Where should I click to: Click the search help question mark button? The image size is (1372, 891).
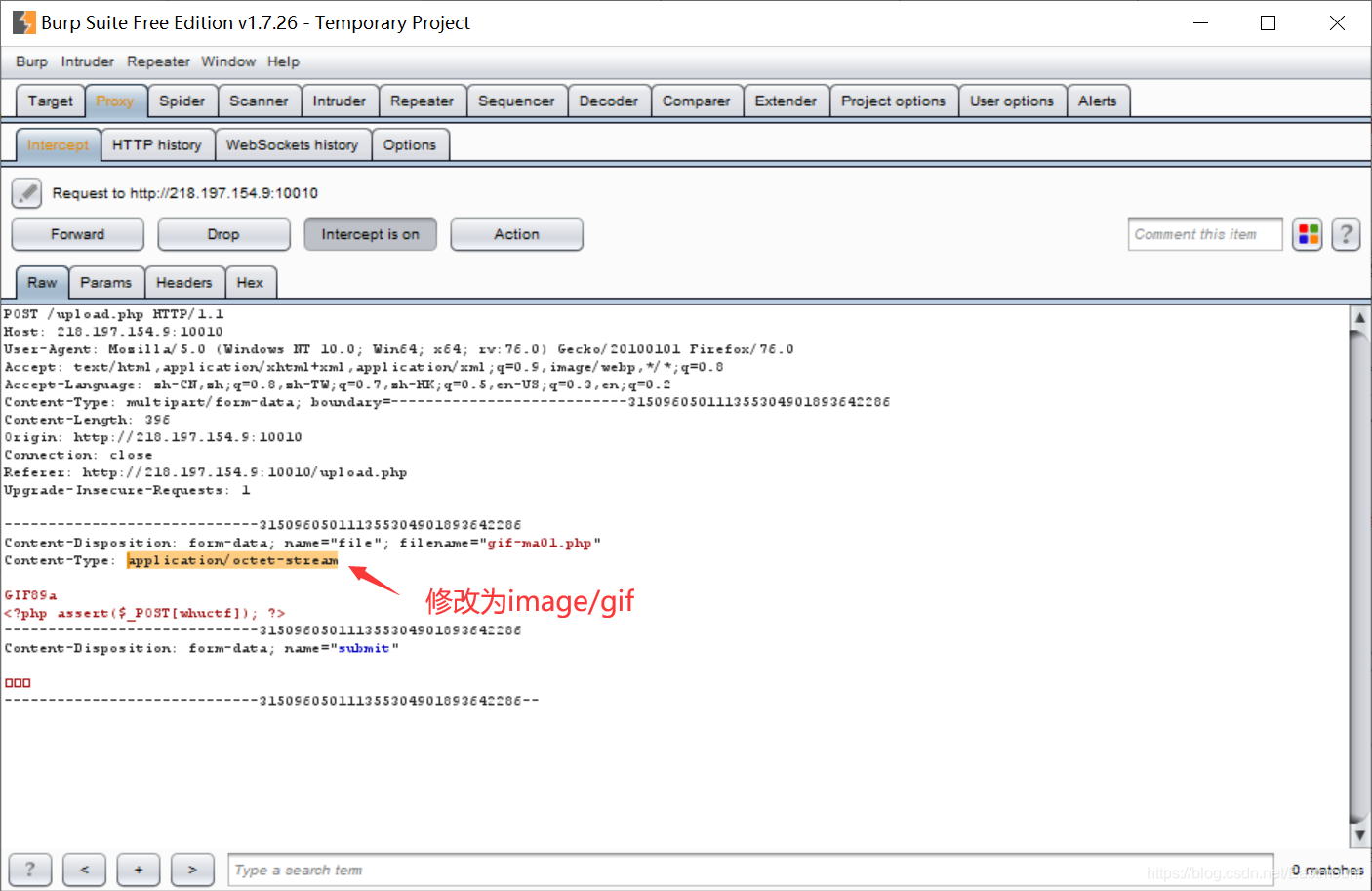coord(30,870)
